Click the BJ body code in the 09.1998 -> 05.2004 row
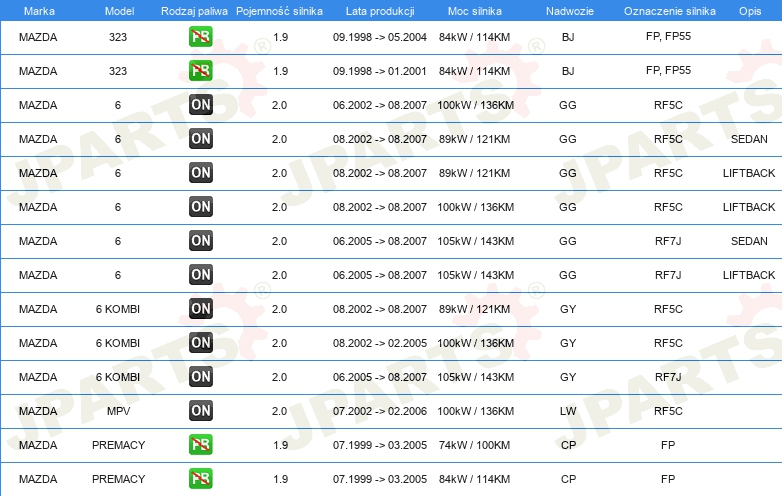 568,37
